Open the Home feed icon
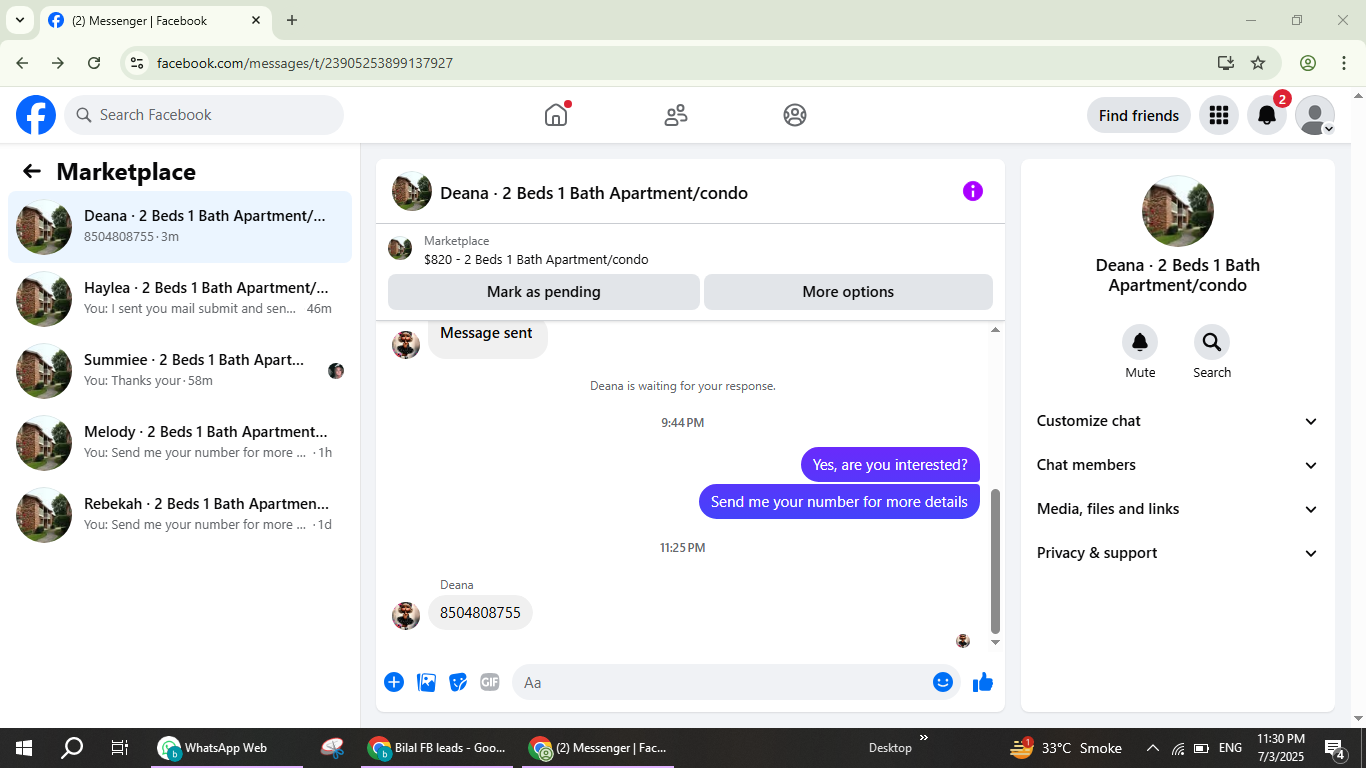 (556, 115)
